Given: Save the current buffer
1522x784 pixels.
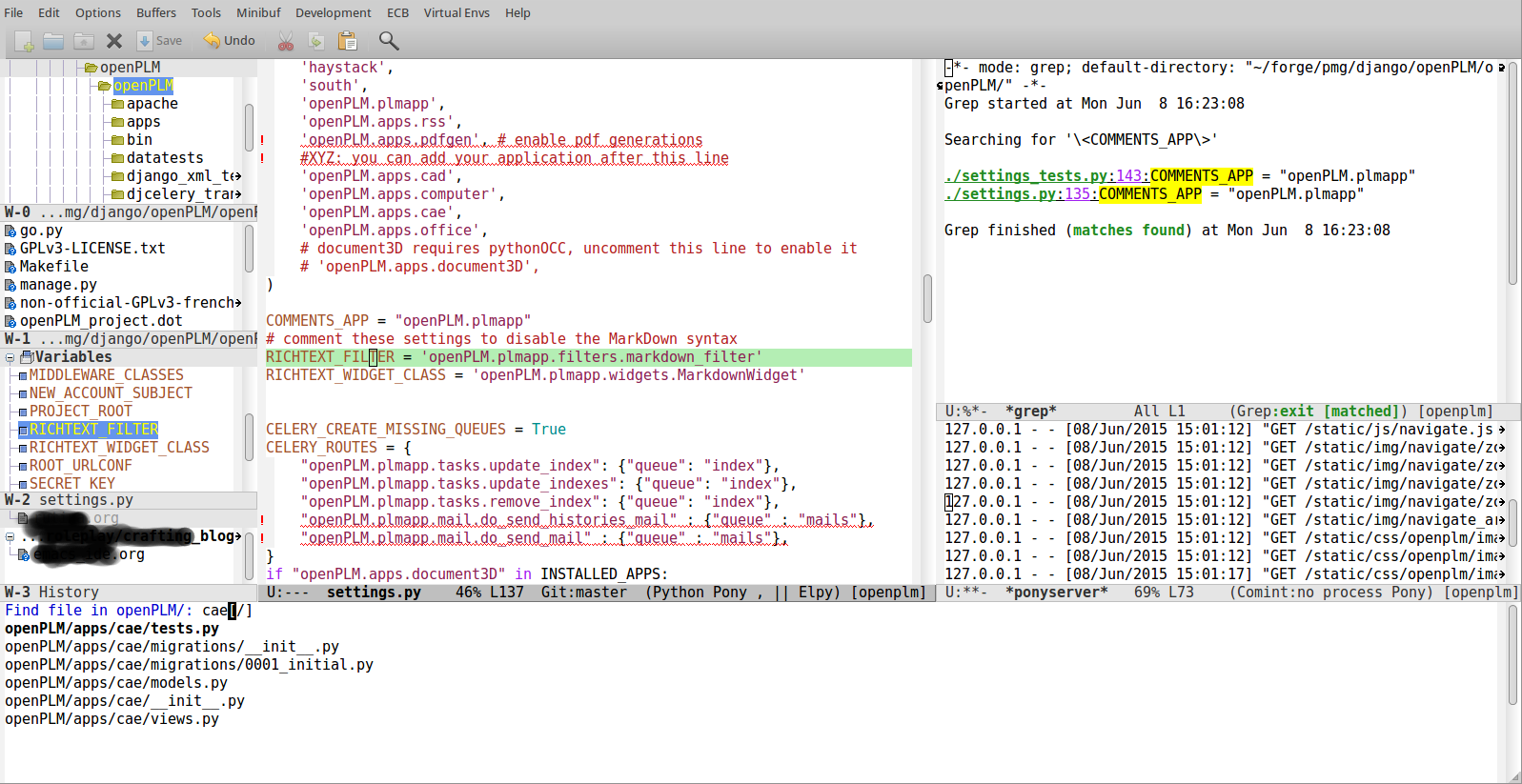Looking at the screenshot, I should coord(159,41).
